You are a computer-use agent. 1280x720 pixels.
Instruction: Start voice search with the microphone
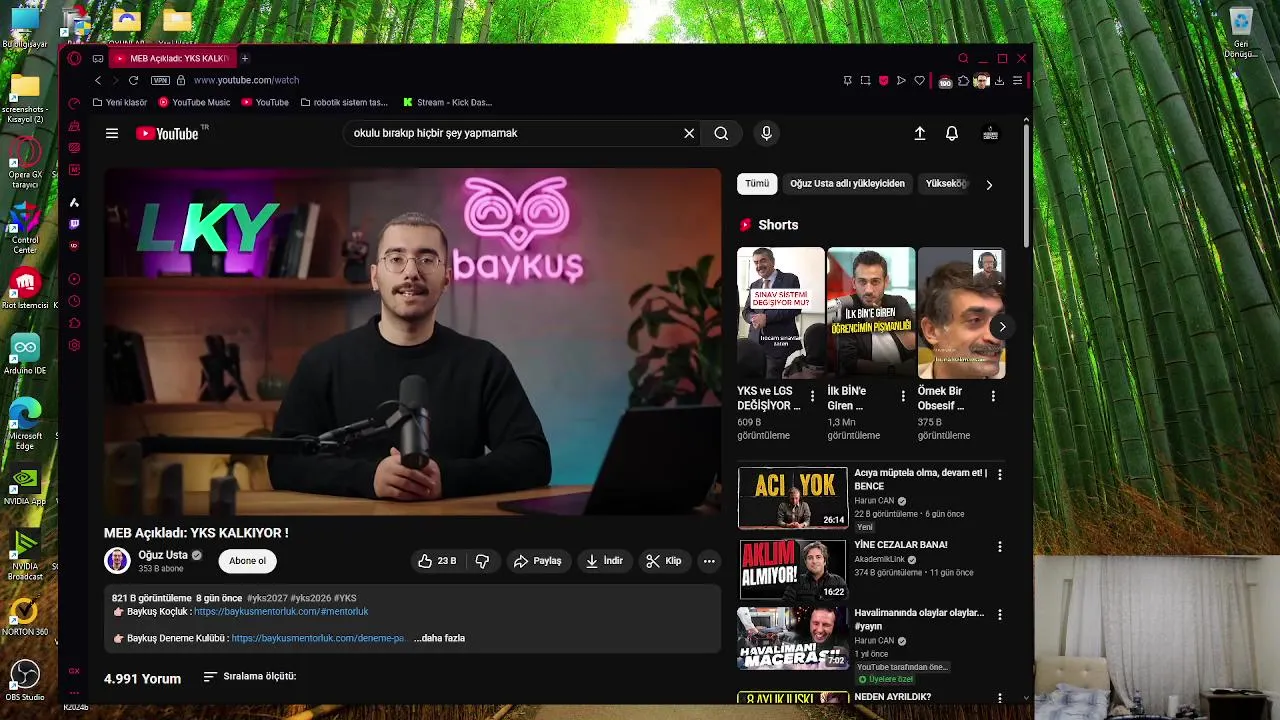point(766,133)
